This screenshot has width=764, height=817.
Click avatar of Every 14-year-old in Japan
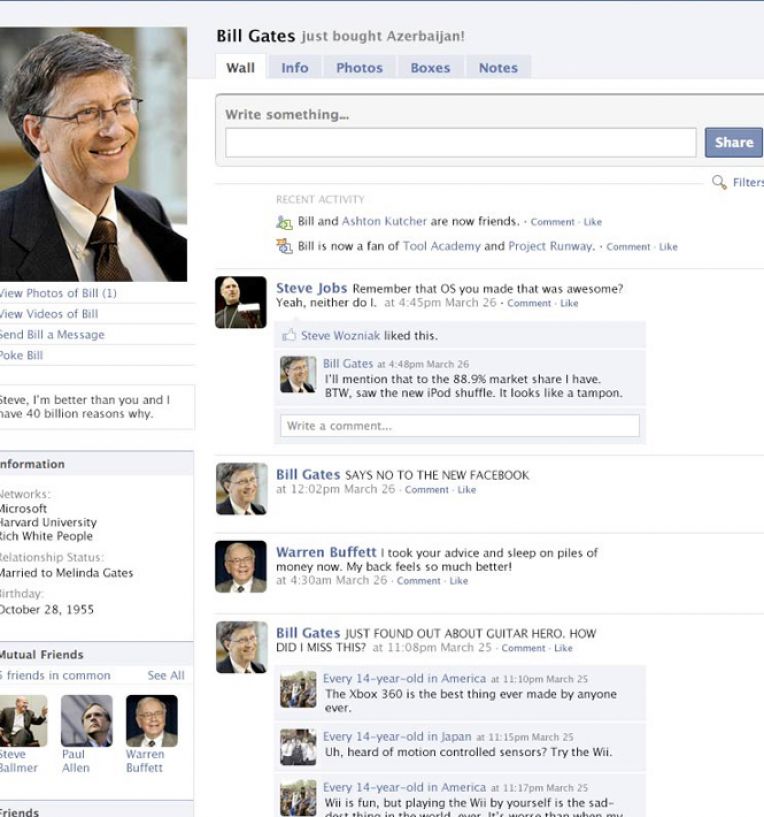(x=298, y=747)
